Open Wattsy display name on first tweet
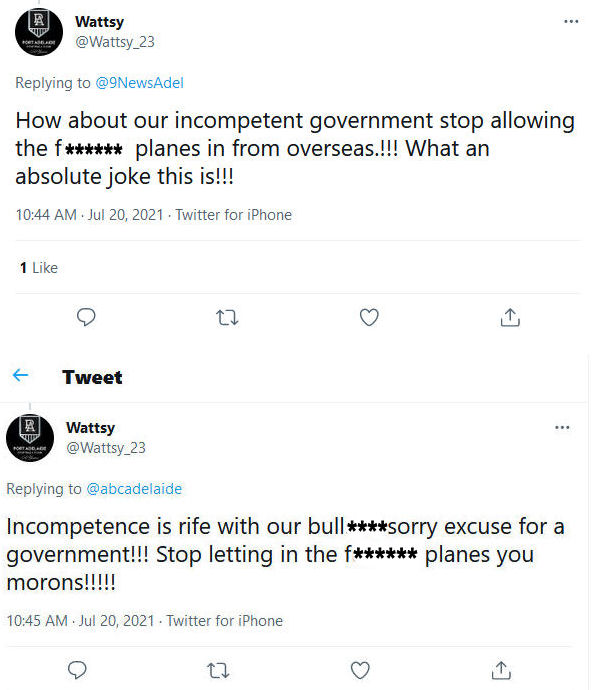 coord(99,21)
